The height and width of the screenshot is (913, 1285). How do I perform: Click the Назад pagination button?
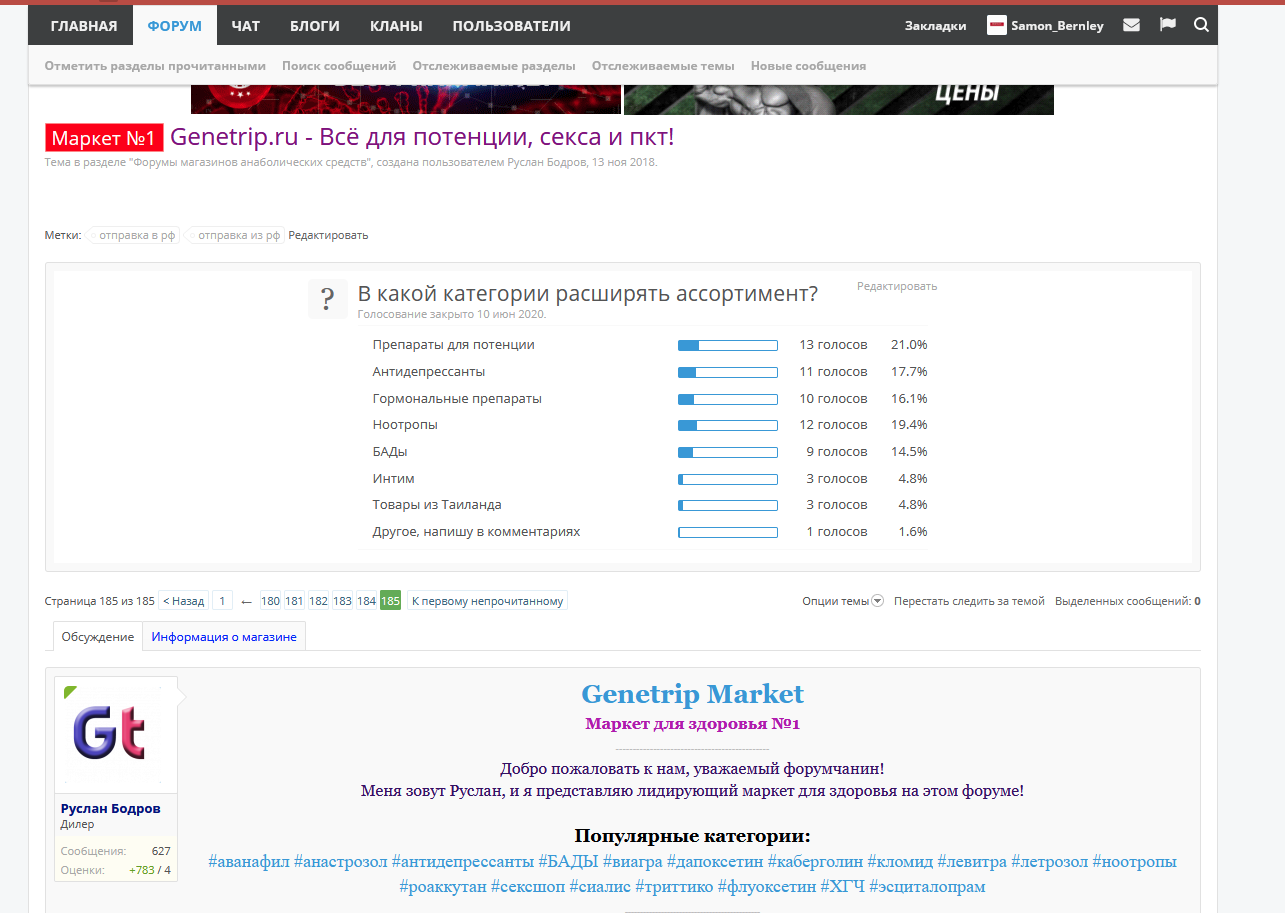183,601
